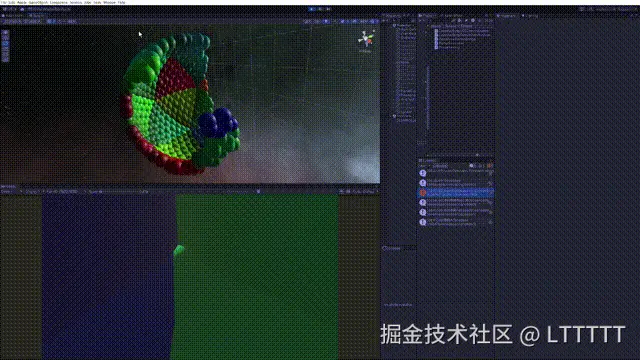
Task: Open the Game view aspect ratio dropdown
Action: (x=61, y=191)
